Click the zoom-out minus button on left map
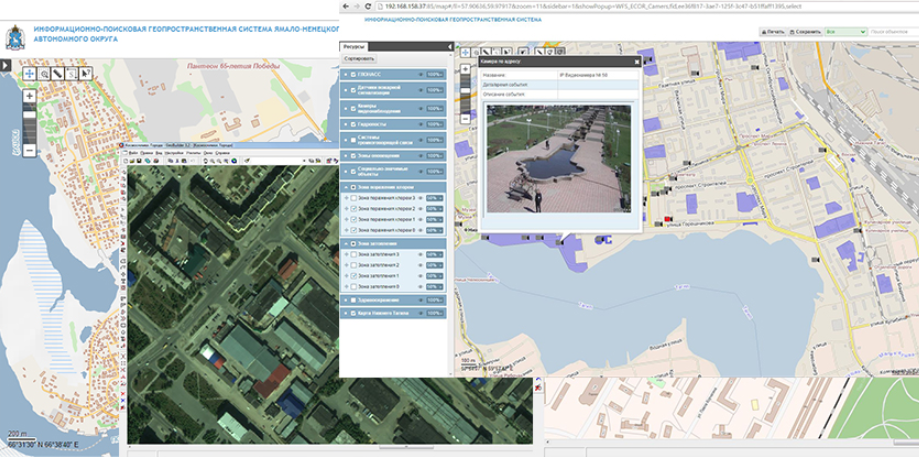Screen dimensions: 919x457 click(30, 150)
